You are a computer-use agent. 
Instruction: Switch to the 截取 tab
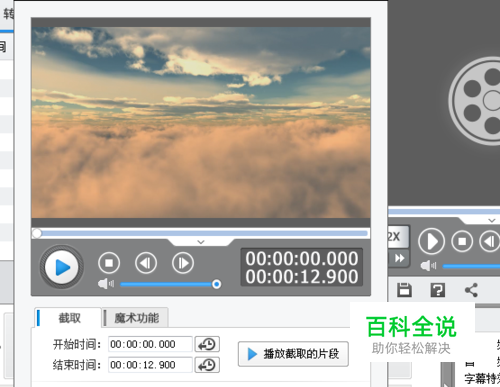click(x=68, y=318)
